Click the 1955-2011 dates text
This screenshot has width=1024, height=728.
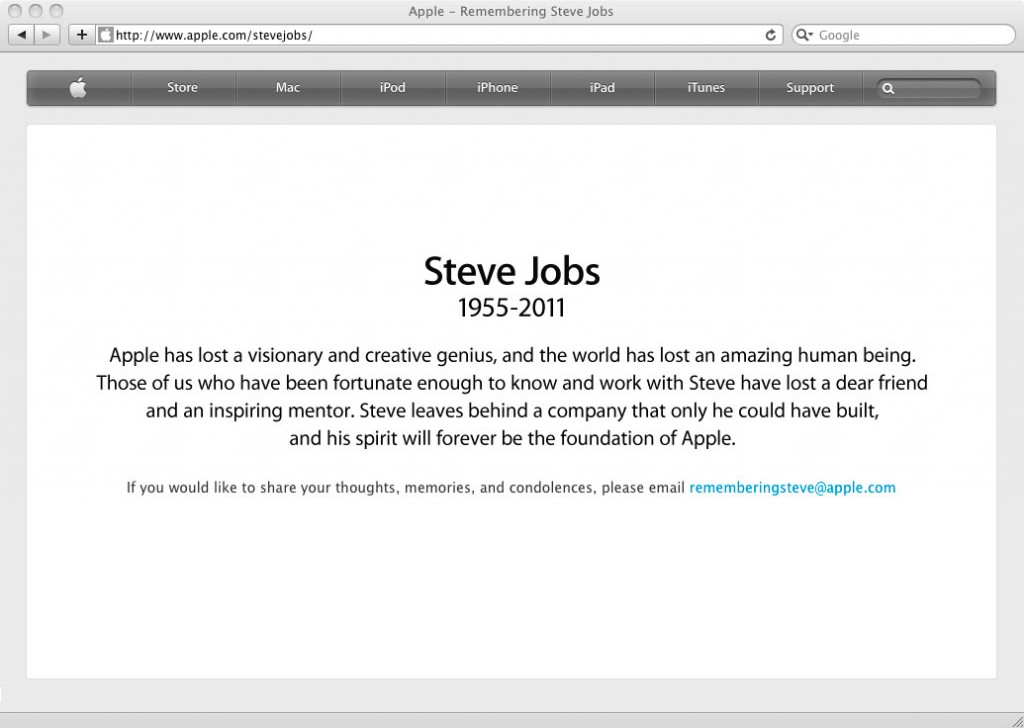[511, 308]
